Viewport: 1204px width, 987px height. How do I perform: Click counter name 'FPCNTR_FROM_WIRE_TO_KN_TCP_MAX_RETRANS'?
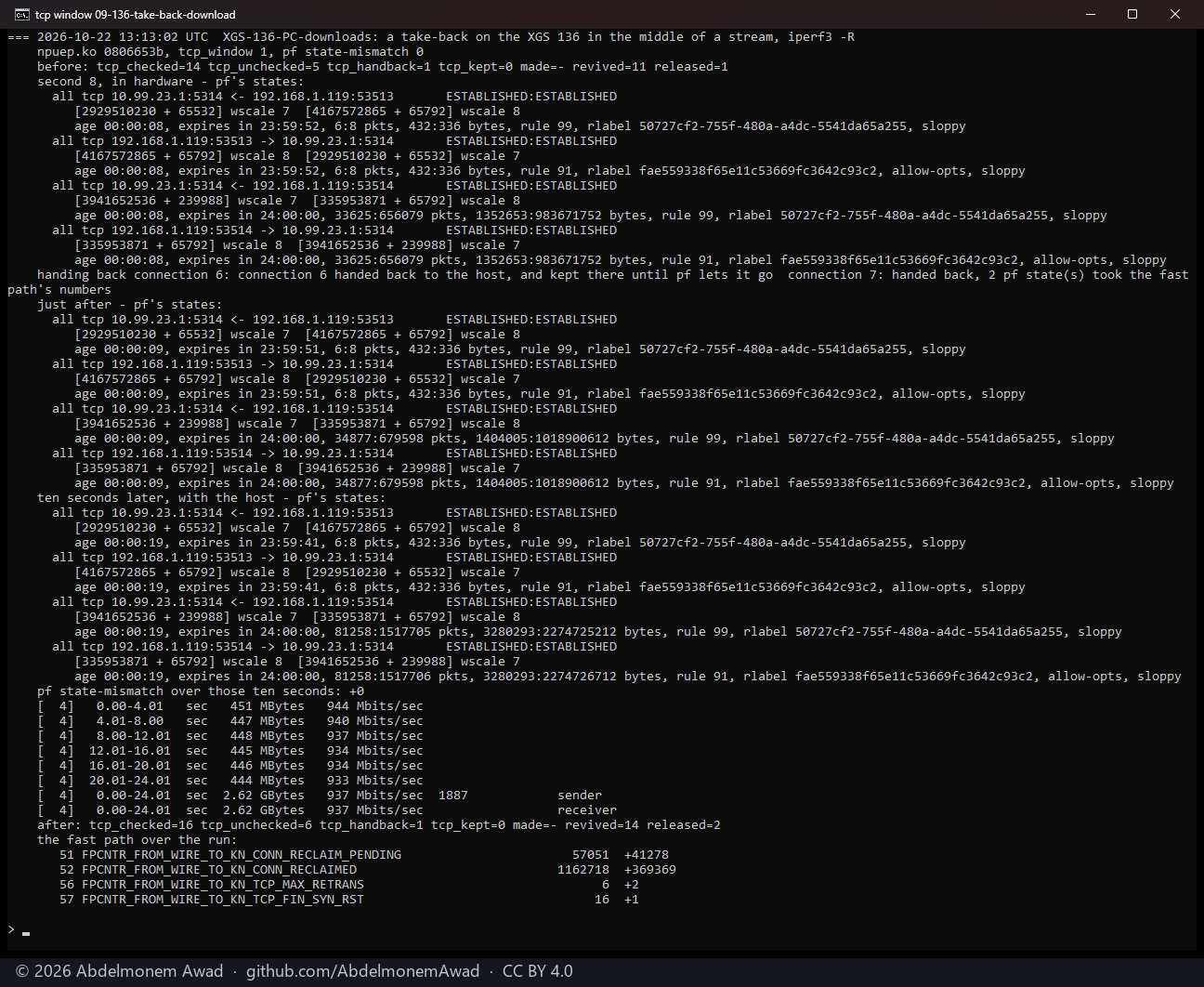[x=223, y=885]
